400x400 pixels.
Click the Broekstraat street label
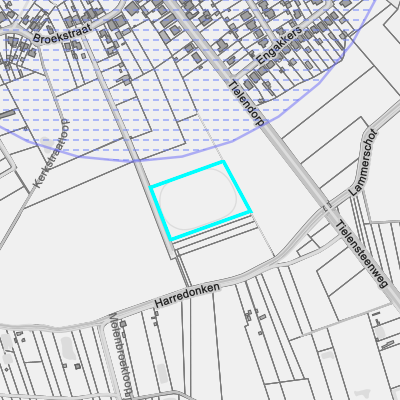click(x=62, y=34)
